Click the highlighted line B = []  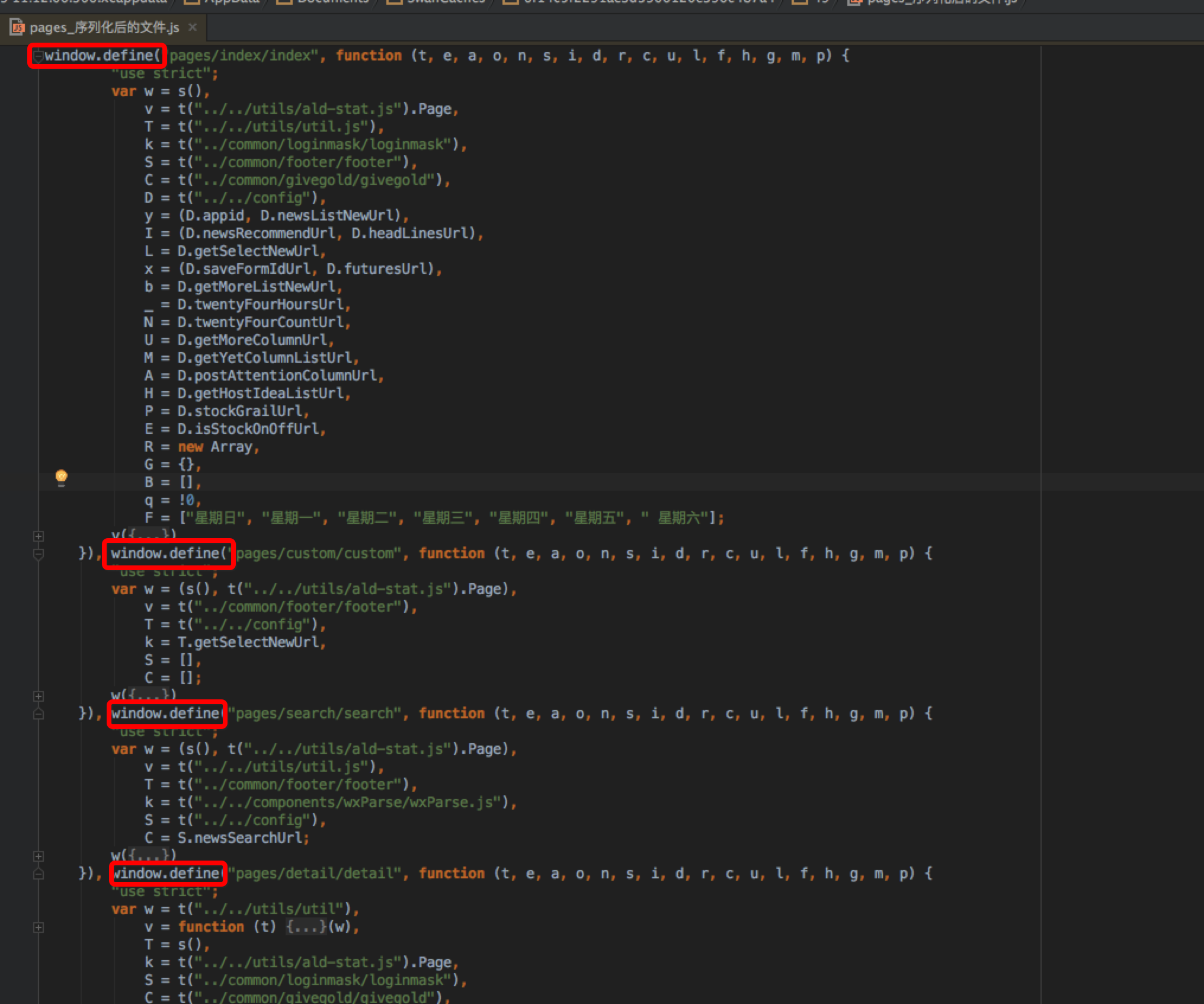coord(172,482)
